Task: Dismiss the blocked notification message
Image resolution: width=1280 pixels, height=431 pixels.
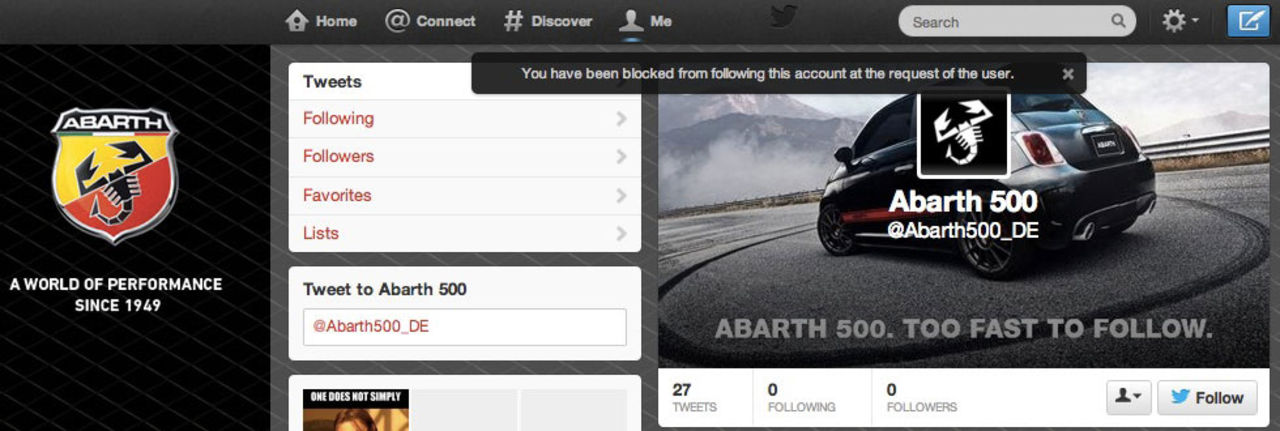Action: click(x=1068, y=73)
